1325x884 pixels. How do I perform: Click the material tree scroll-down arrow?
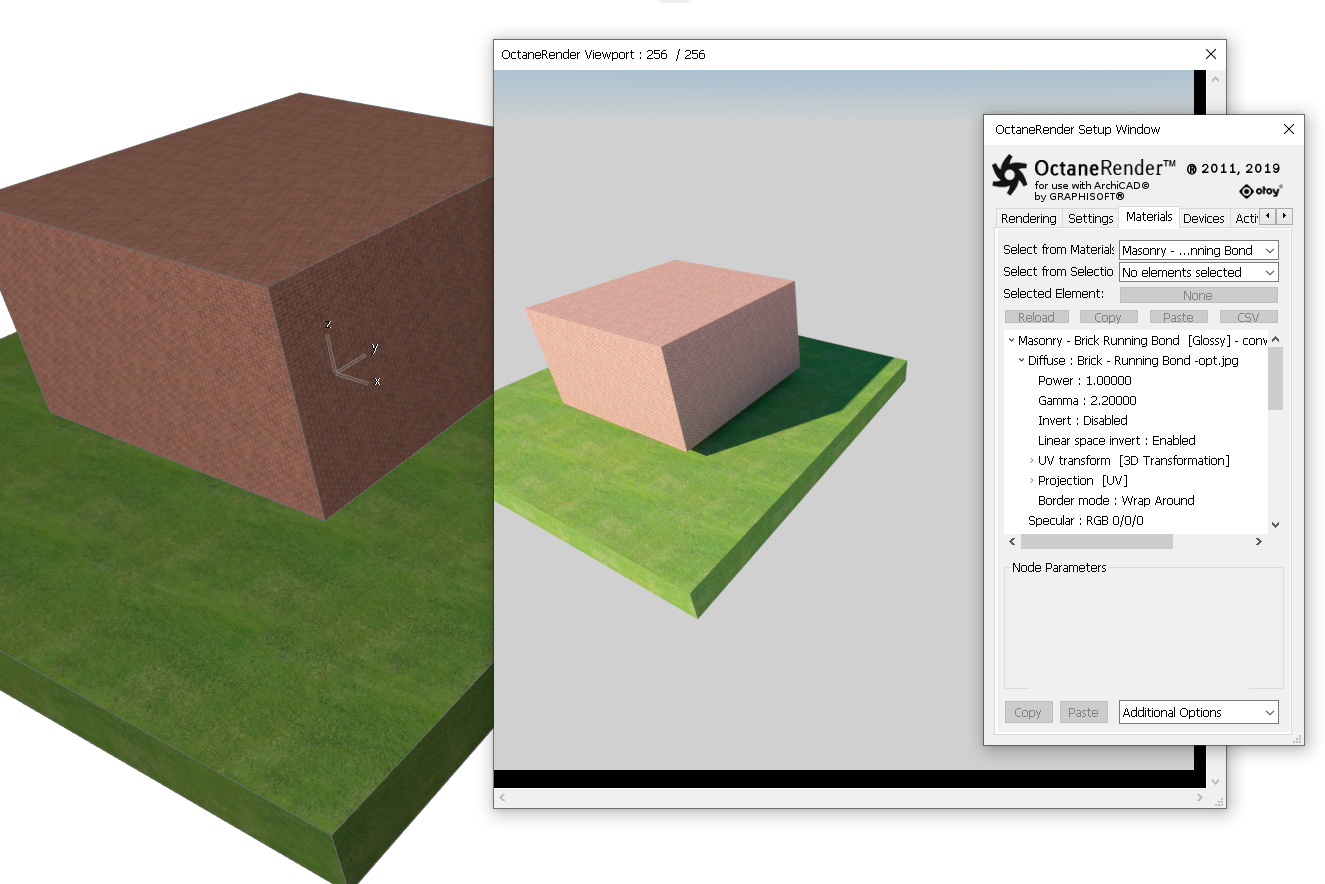pyautogui.click(x=1275, y=524)
